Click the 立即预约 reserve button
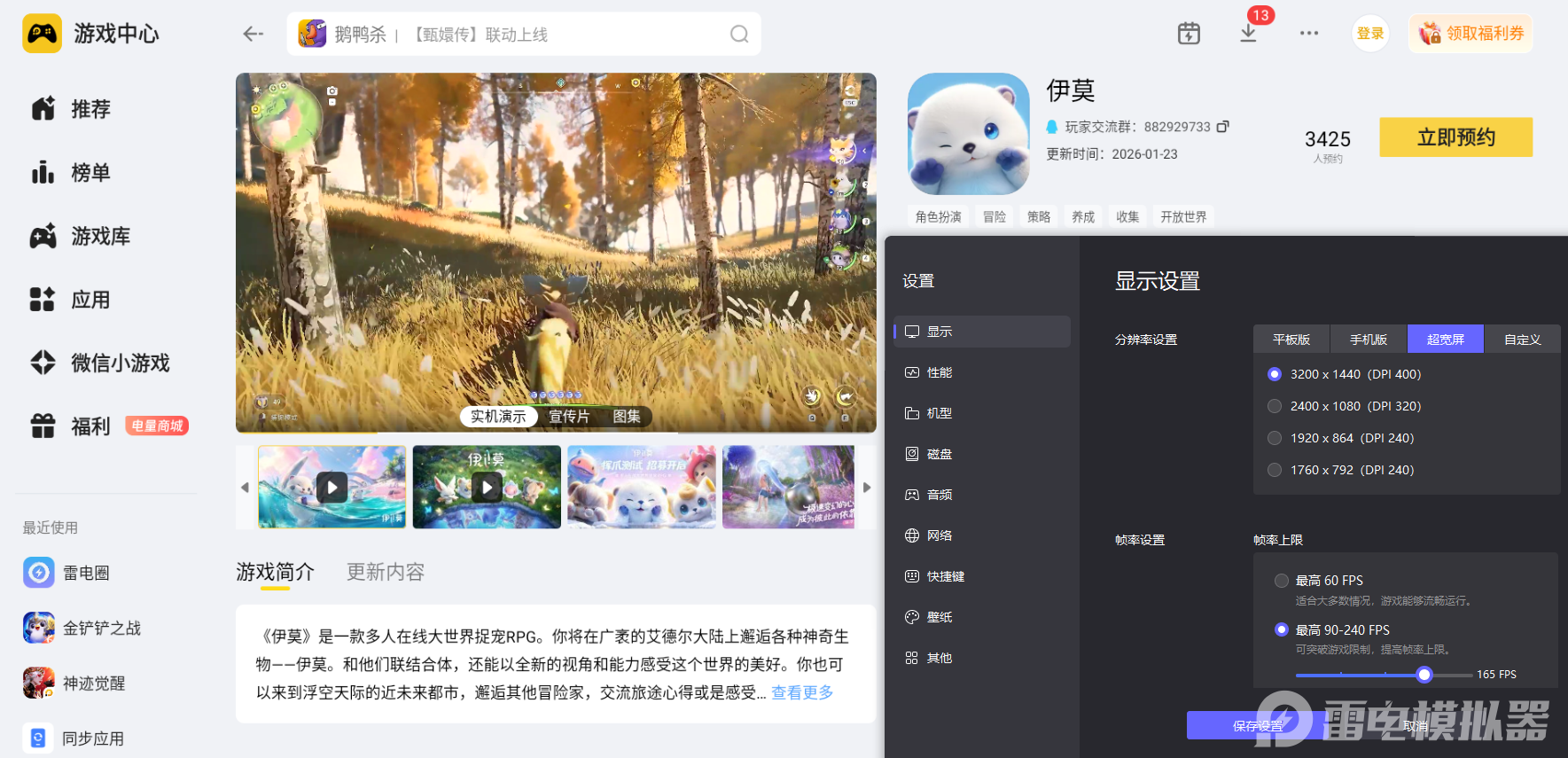Screen dimensions: 1568x758 click(x=1455, y=137)
